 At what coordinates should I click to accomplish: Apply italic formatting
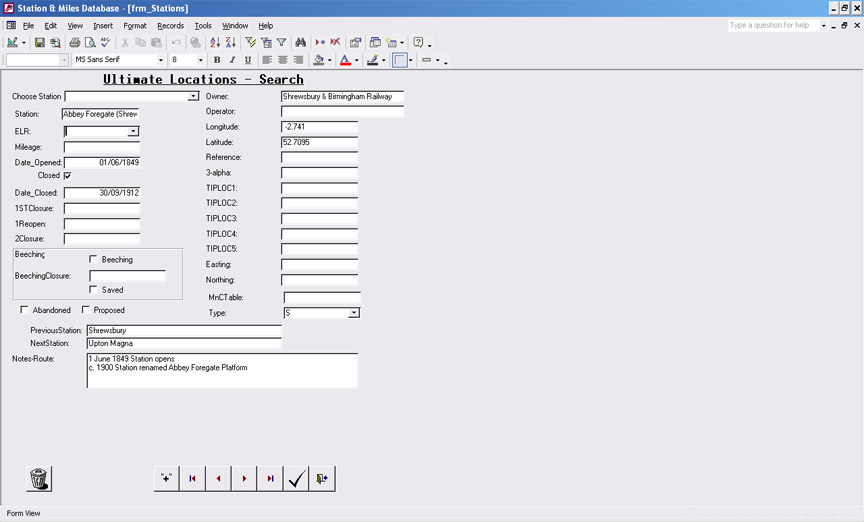click(232, 60)
